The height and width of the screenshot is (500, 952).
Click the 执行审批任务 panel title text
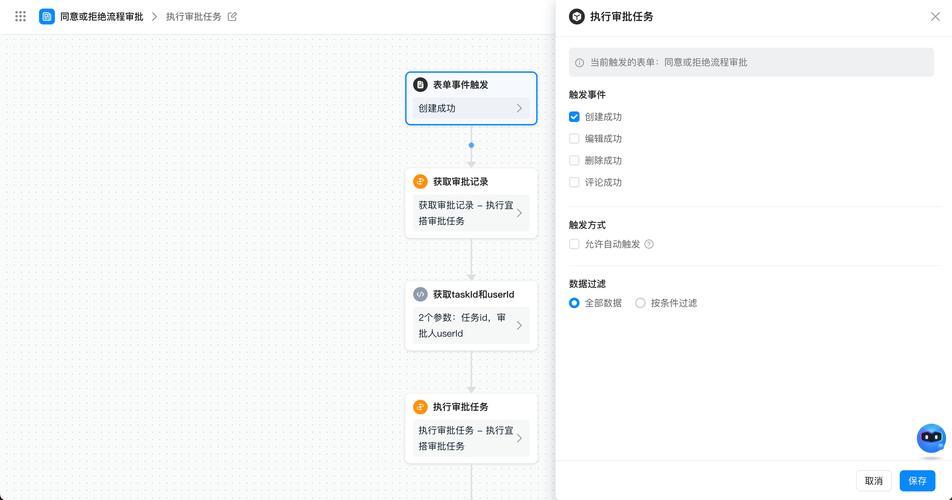pos(621,16)
